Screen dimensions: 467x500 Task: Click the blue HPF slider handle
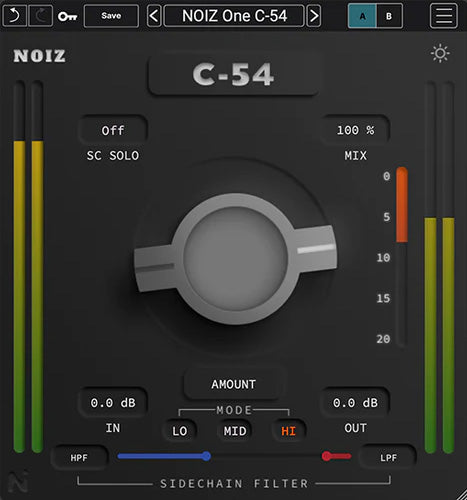pos(207,456)
